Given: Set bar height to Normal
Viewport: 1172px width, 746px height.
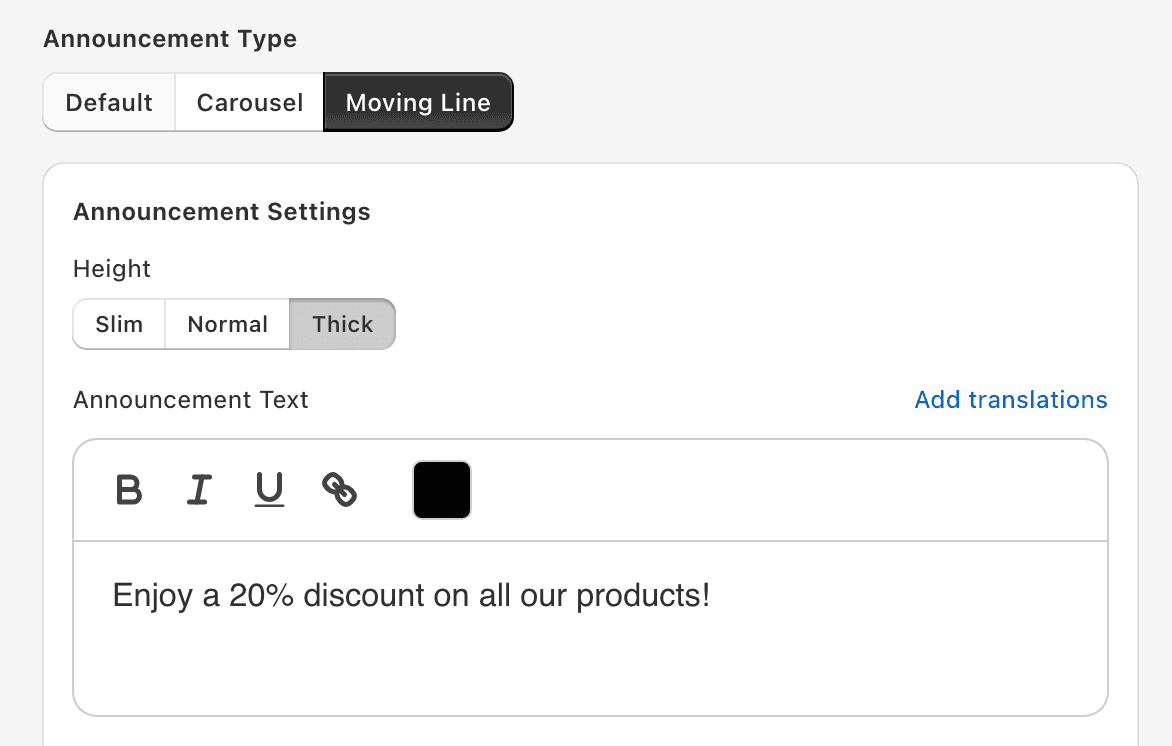Looking at the screenshot, I should point(227,324).
